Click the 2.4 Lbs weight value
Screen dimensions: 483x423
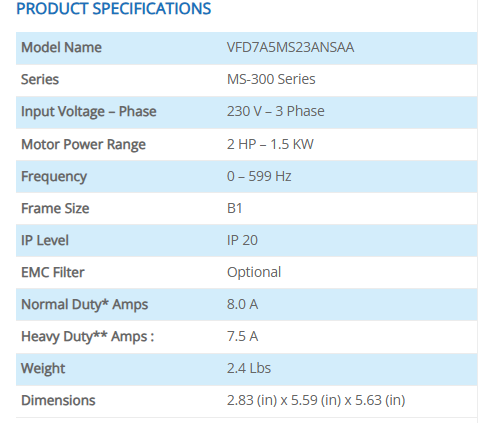(249, 368)
